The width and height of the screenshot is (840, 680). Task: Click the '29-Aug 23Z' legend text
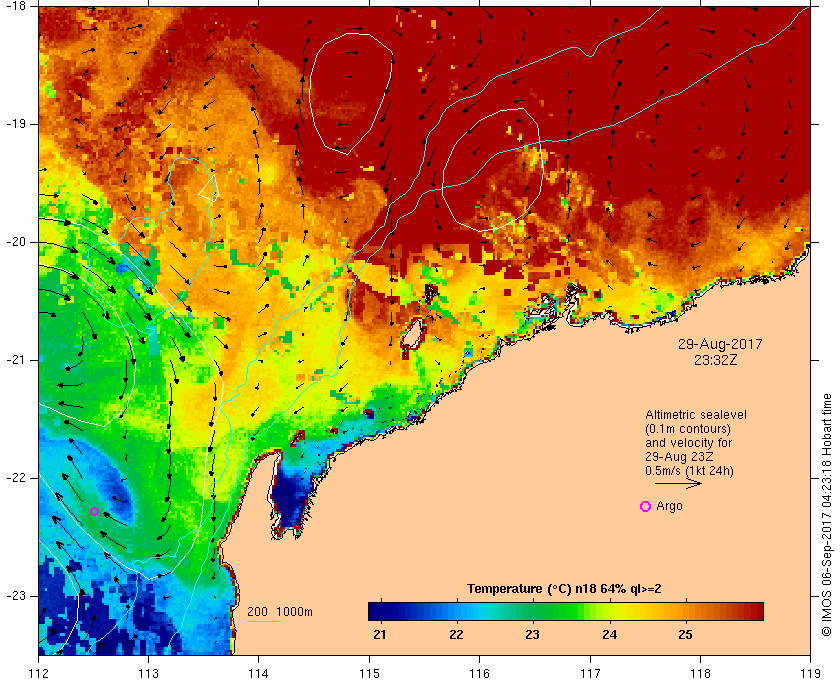pos(679,457)
